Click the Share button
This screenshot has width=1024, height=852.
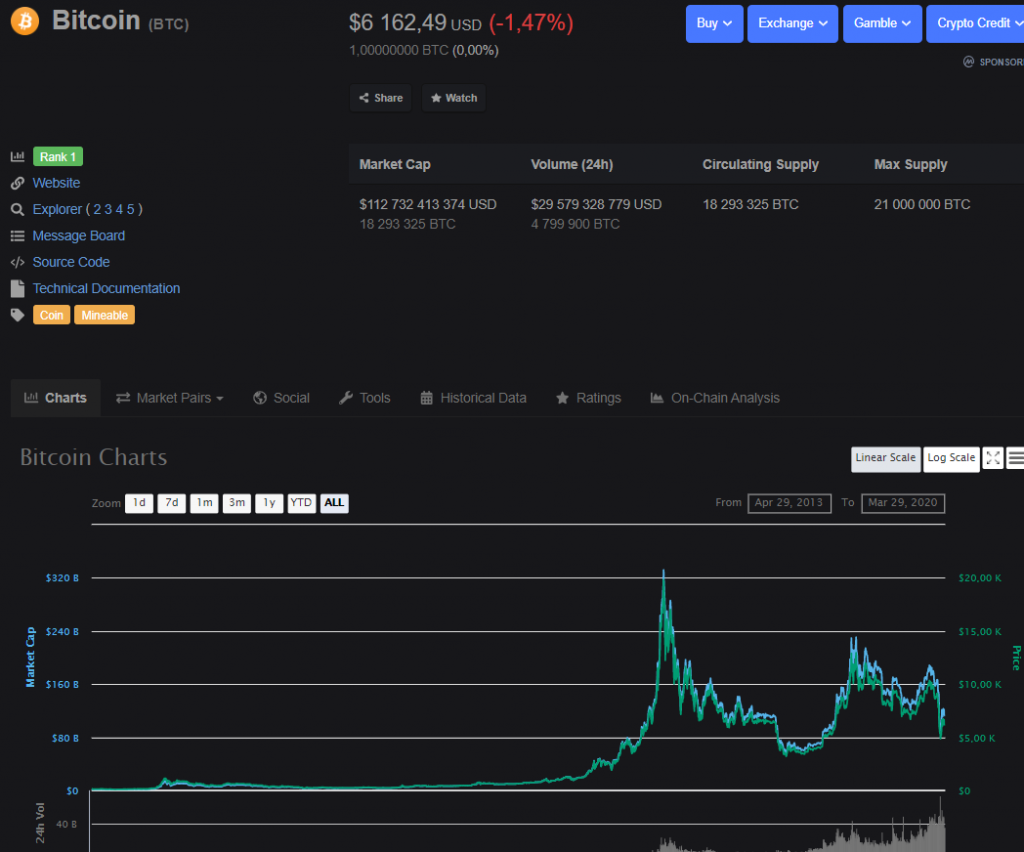(380, 98)
